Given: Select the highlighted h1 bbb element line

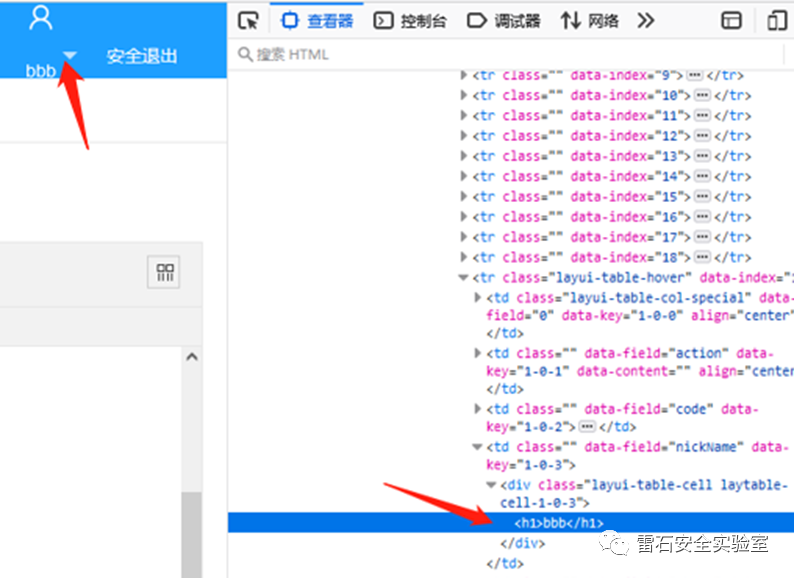Looking at the screenshot, I should pos(558,522).
